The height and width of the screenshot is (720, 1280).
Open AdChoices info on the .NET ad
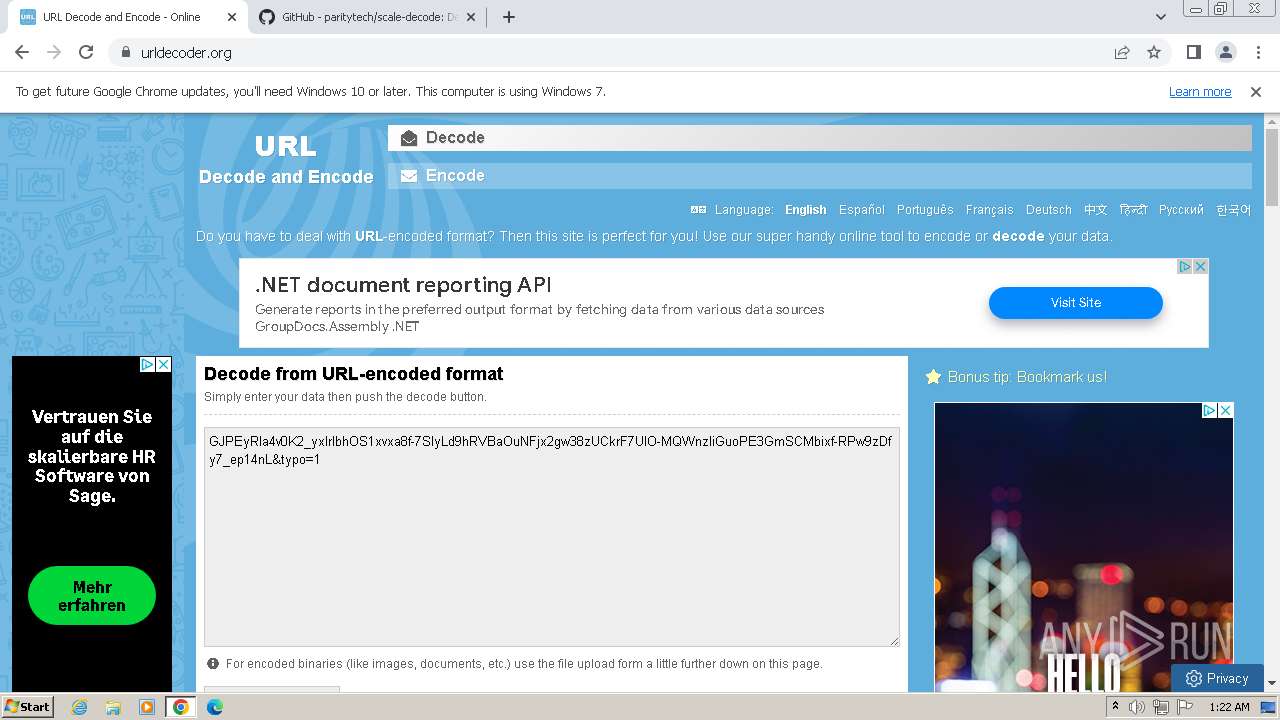(1185, 266)
